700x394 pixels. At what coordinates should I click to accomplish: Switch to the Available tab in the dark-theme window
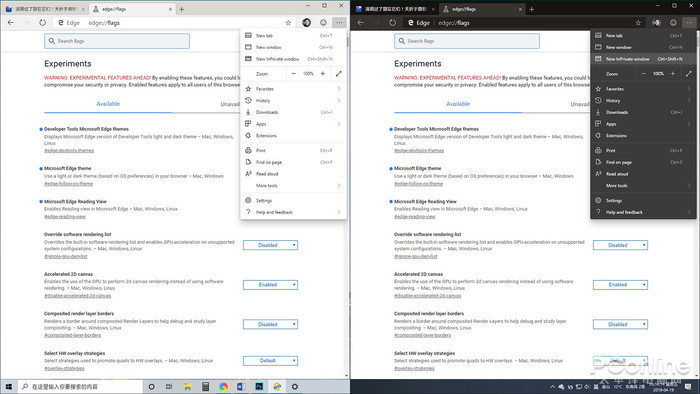click(458, 104)
